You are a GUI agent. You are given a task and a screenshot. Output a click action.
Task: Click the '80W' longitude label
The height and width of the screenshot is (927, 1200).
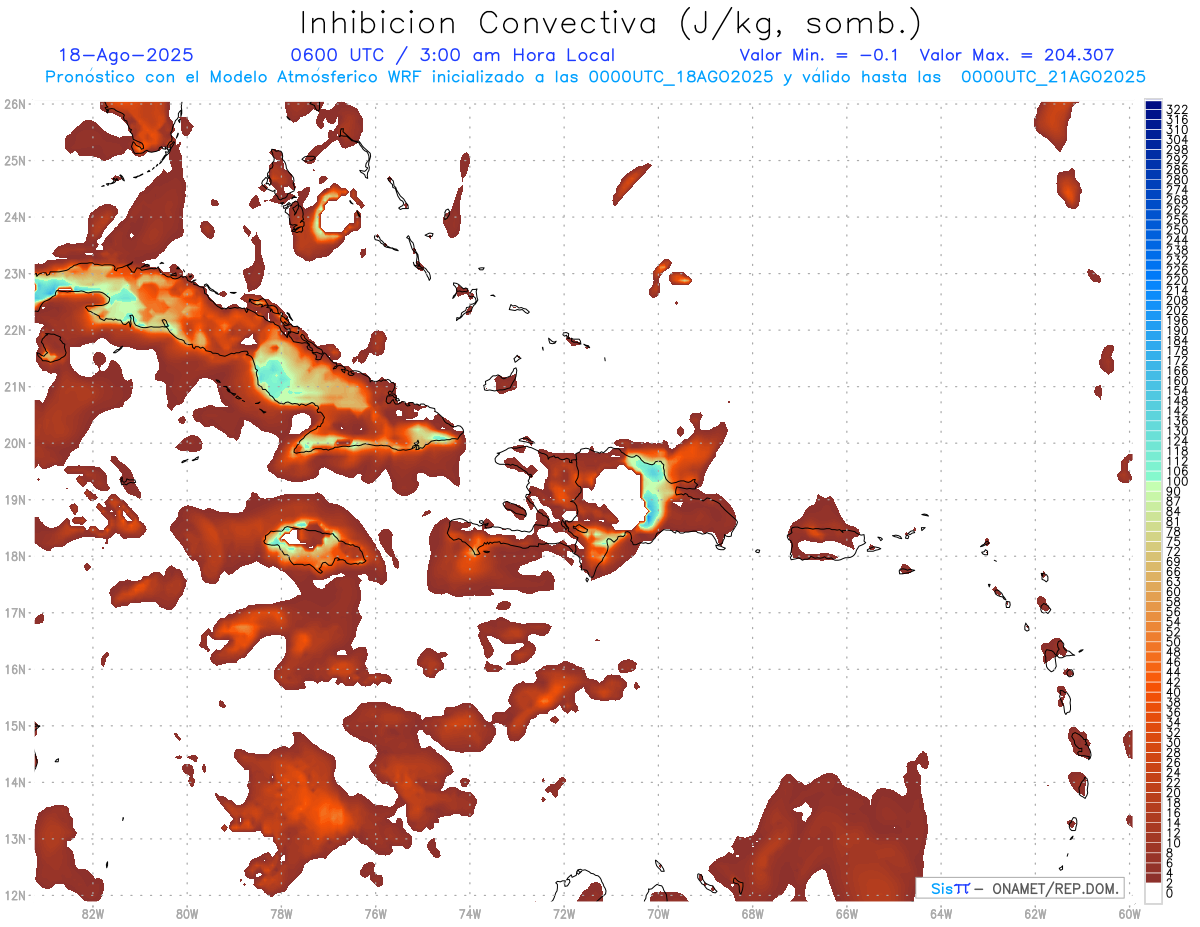(x=187, y=912)
